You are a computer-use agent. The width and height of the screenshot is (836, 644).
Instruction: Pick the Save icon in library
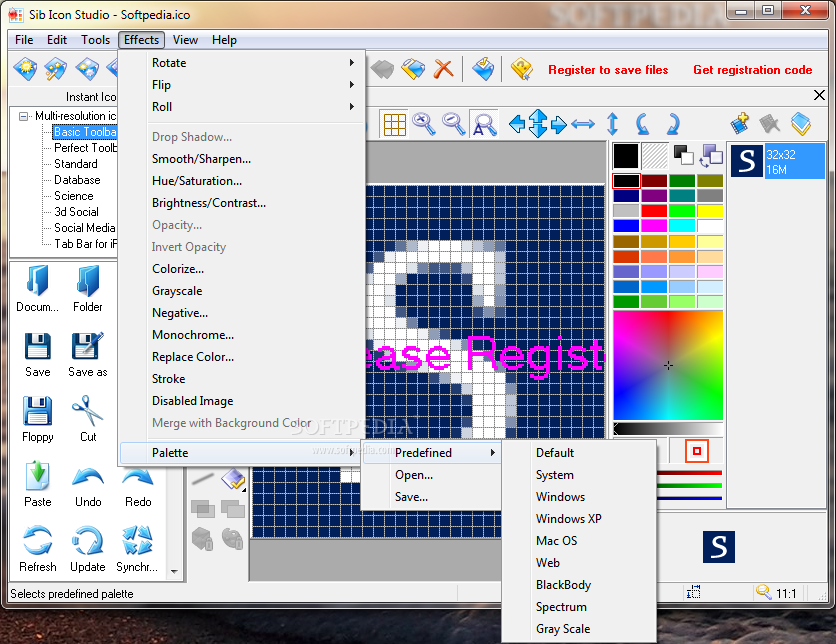(37, 355)
